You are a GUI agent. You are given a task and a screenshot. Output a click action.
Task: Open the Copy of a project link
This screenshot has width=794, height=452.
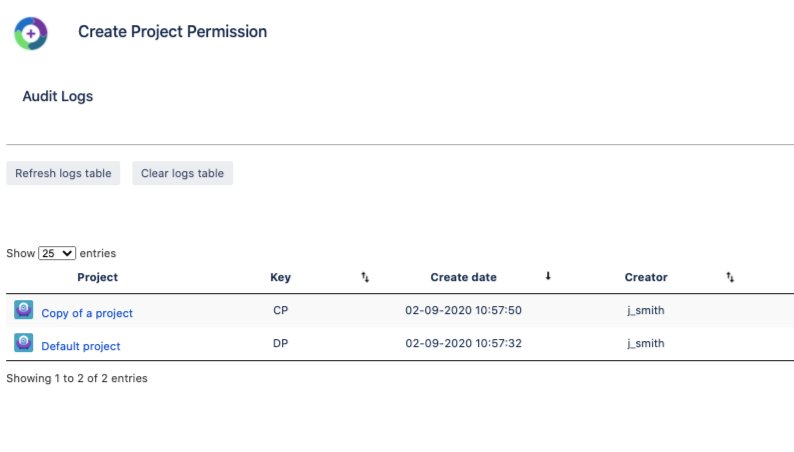click(x=87, y=313)
